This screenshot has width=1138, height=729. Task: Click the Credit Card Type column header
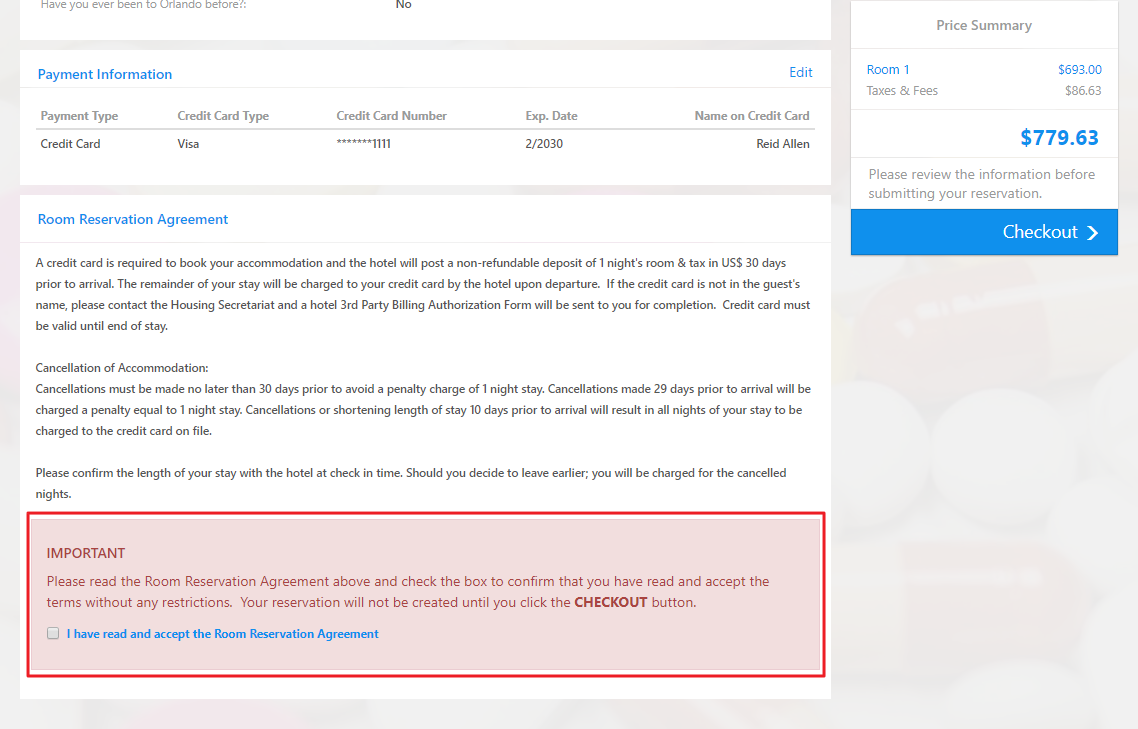click(x=223, y=115)
